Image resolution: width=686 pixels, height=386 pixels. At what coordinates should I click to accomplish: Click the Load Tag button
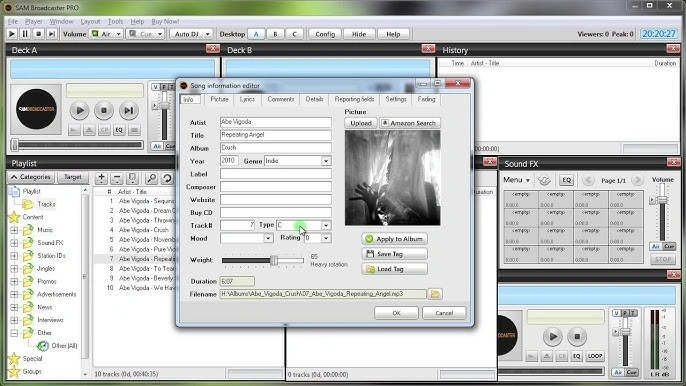pos(395,269)
